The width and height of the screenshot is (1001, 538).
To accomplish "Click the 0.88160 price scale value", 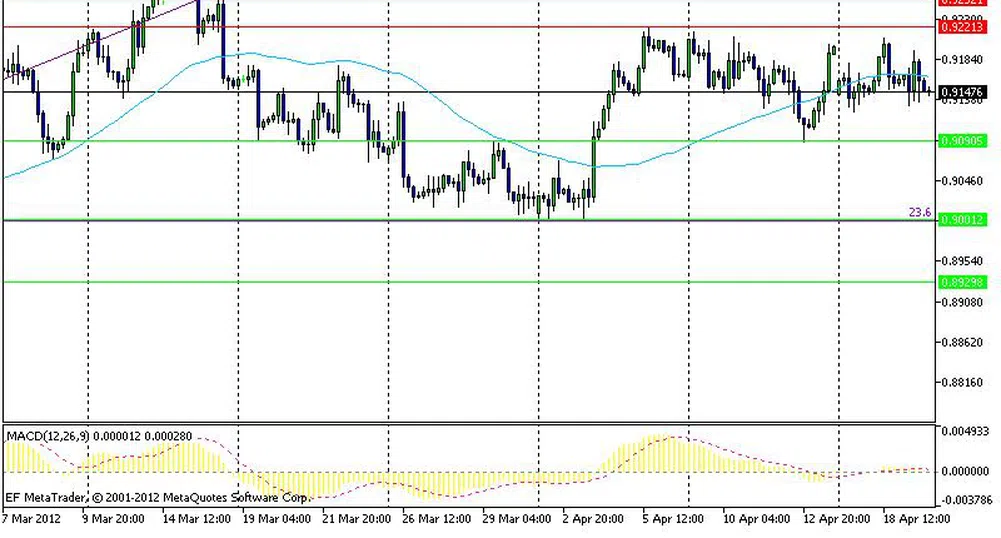I will pyautogui.click(x=962, y=382).
